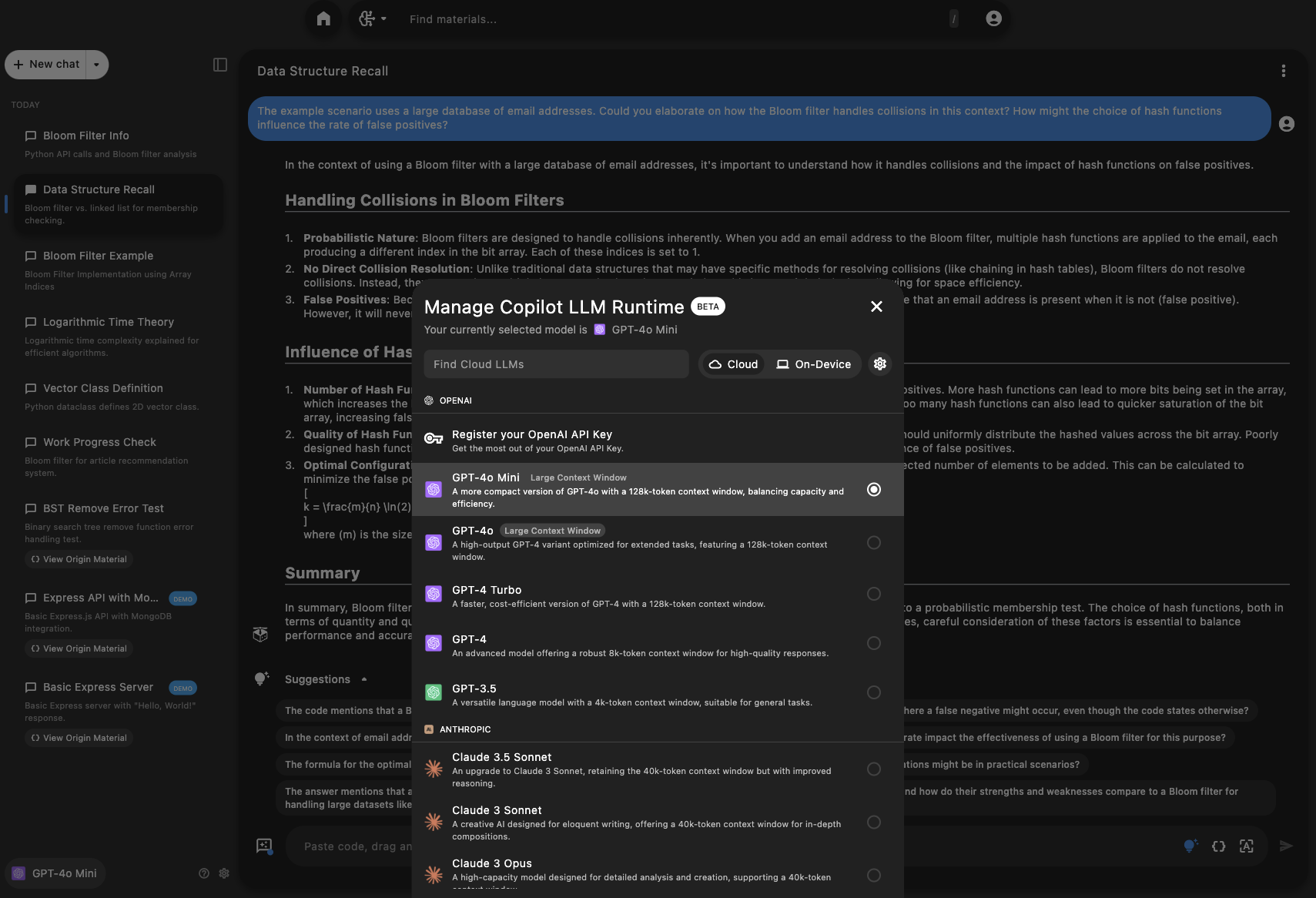This screenshot has height=898, width=1316.
Task: Click the user avatar next to the question bubble
Action: 1287,124
